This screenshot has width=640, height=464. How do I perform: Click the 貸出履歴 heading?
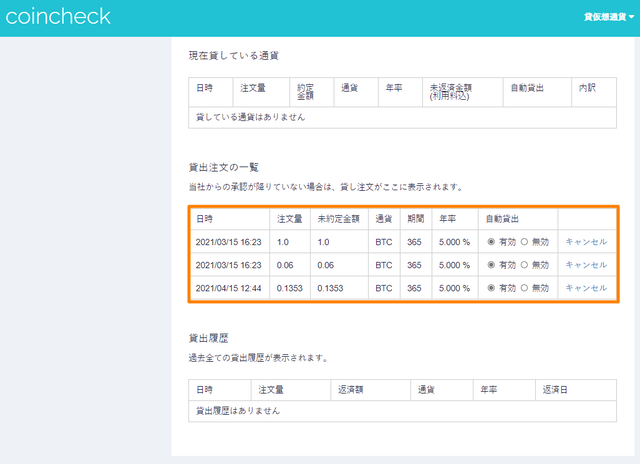[x=208, y=338]
